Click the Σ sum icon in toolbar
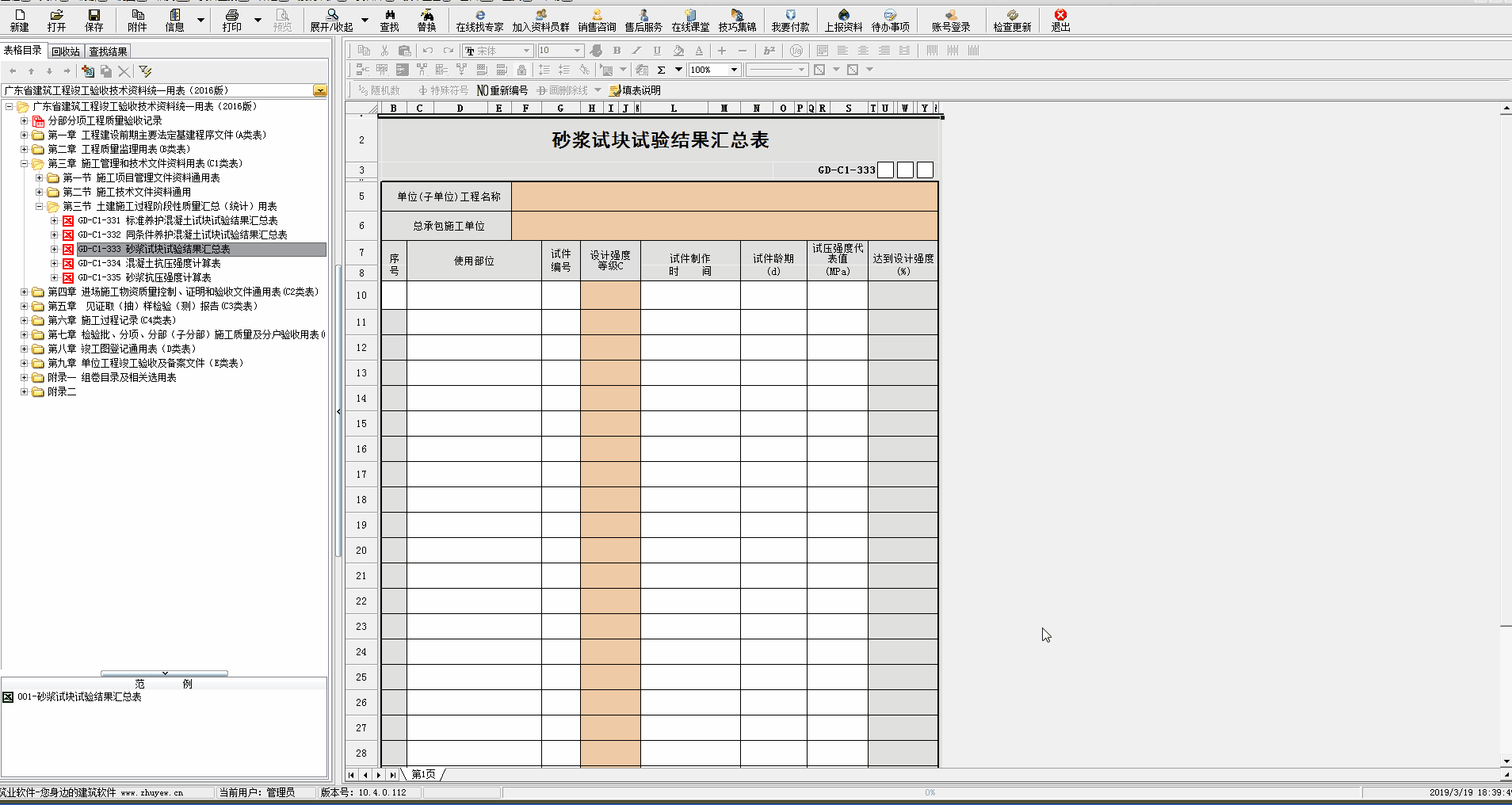1512x805 pixels. (661, 70)
